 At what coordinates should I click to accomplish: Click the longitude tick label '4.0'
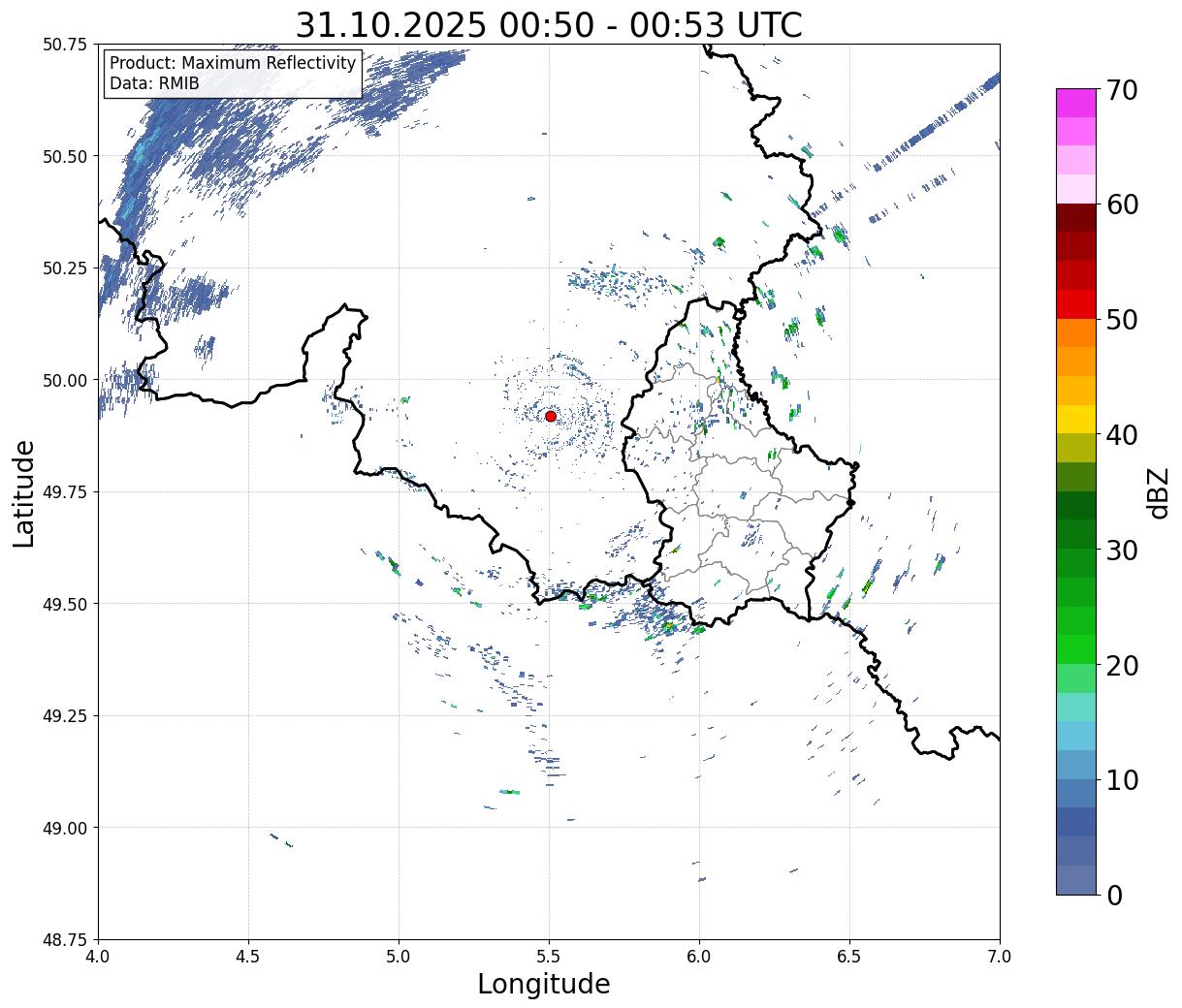99,957
